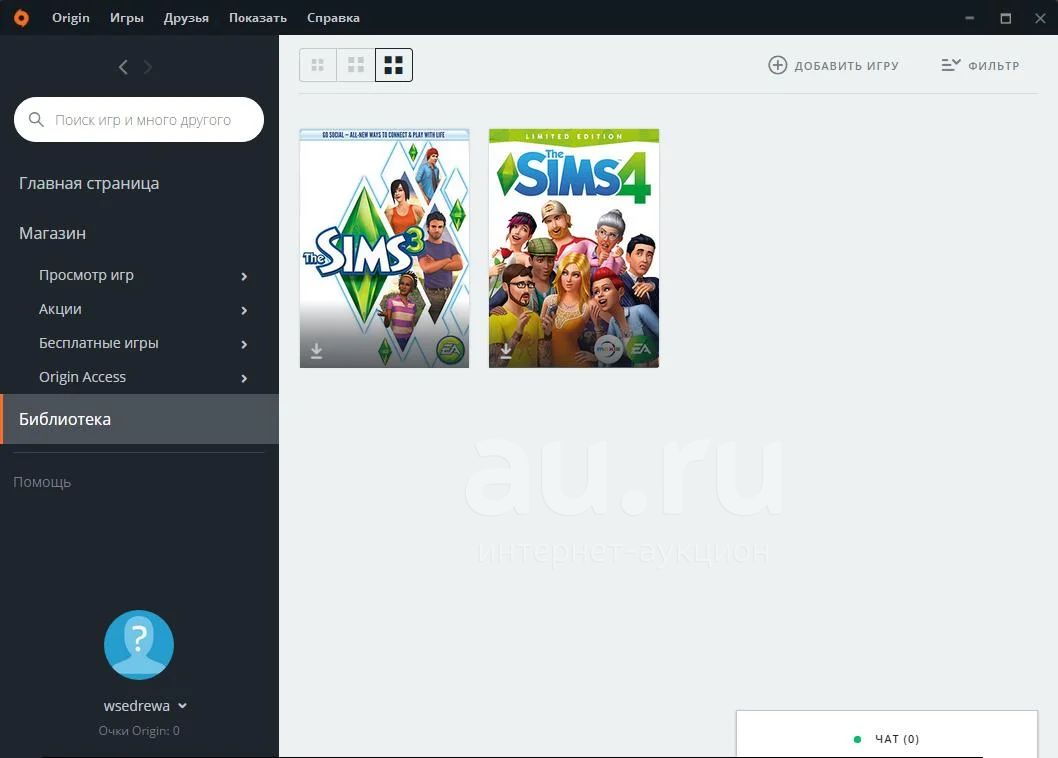The image size is (1058, 758).
Task: Open the Показать menu
Action: click(258, 18)
